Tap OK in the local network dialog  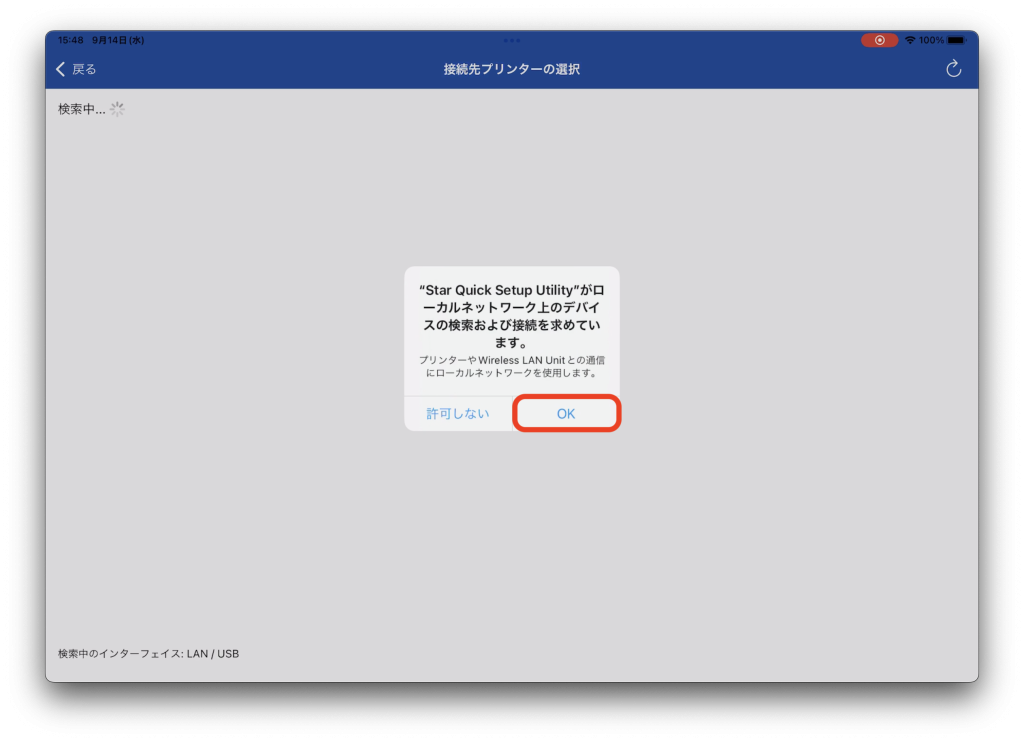[566, 413]
